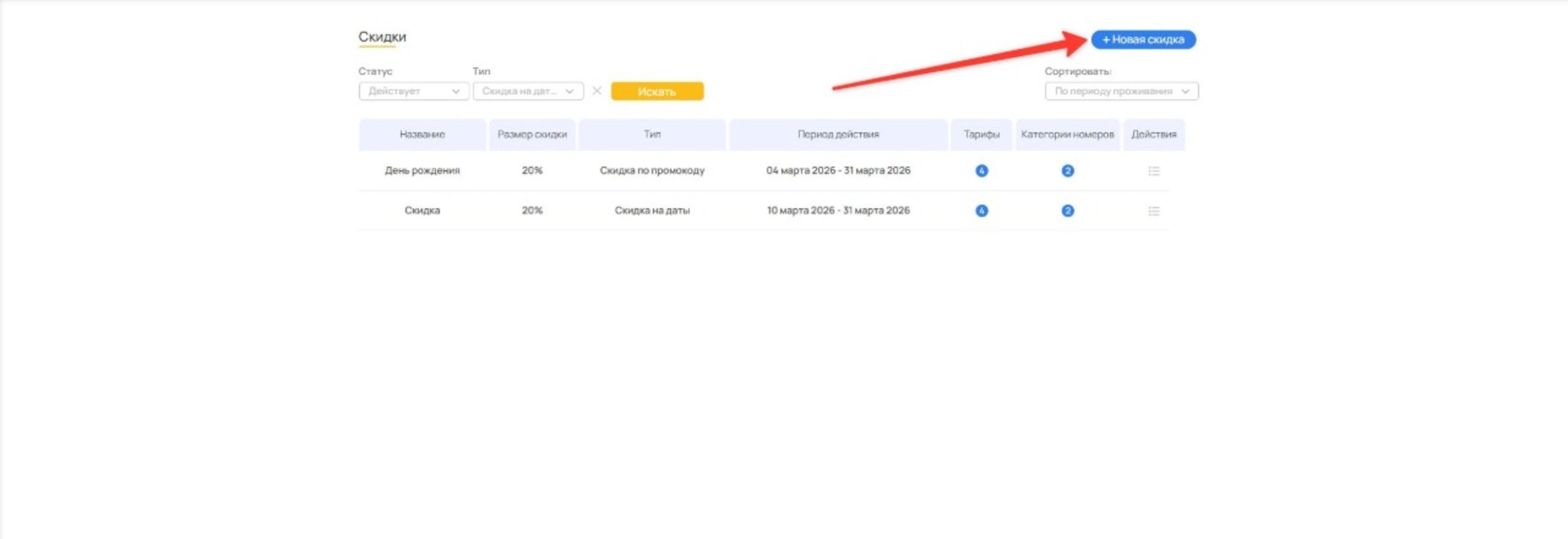Click the "Скидка на даты" type cell
Image resolution: width=1568 pixels, height=539 pixels.
(652, 211)
